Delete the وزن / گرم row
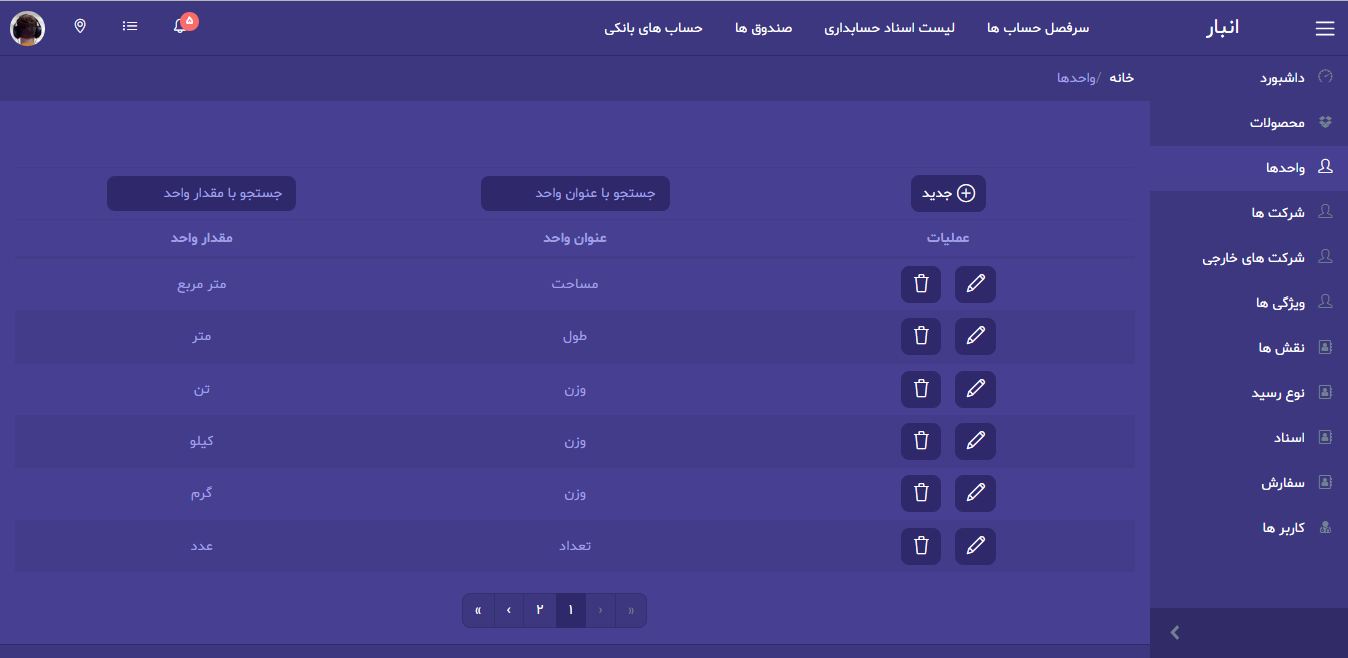Image resolution: width=1348 pixels, height=658 pixels. point(921,493)
